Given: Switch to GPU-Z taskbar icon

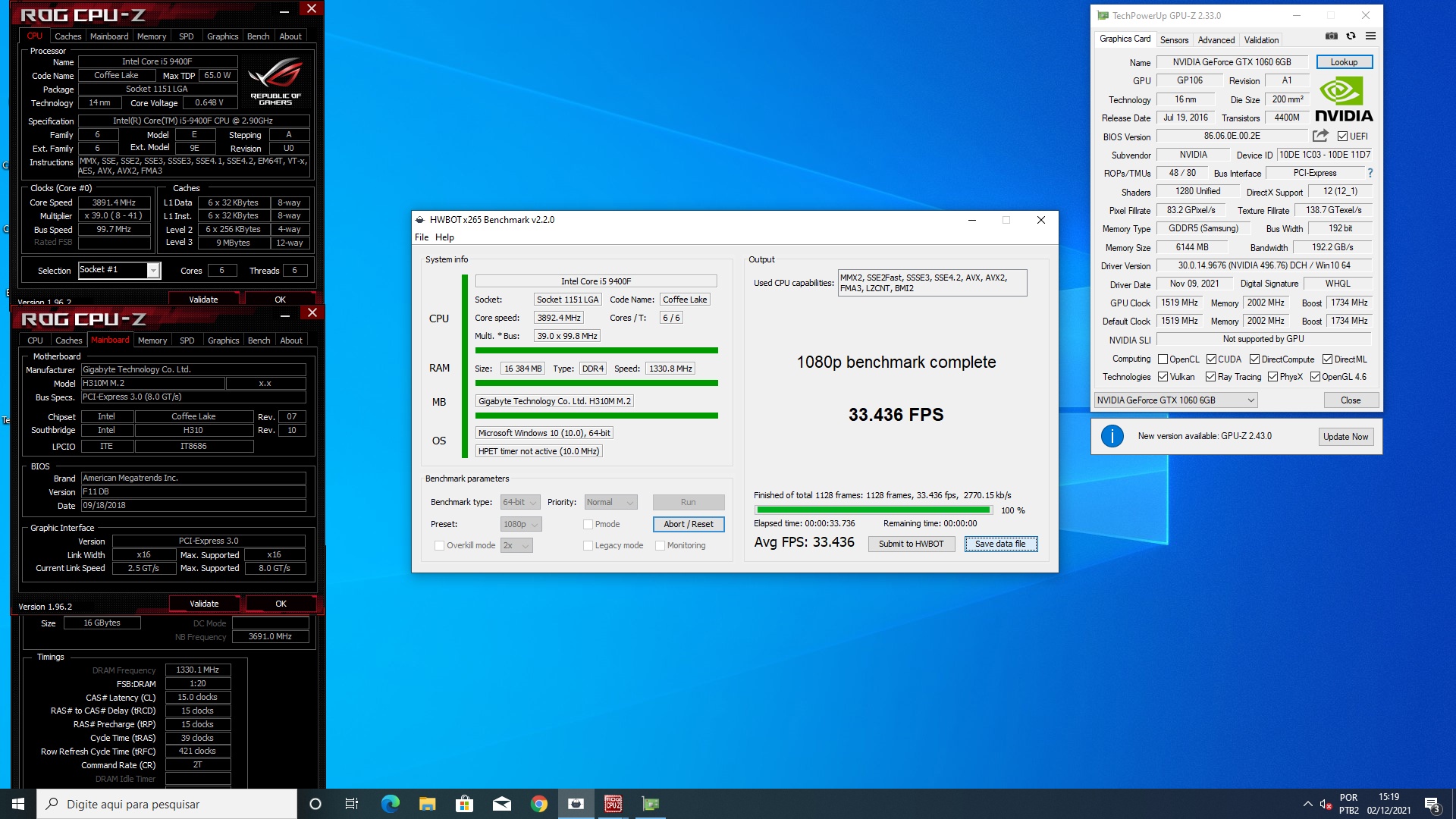Looking at the screenshot, I should point(651,804).
